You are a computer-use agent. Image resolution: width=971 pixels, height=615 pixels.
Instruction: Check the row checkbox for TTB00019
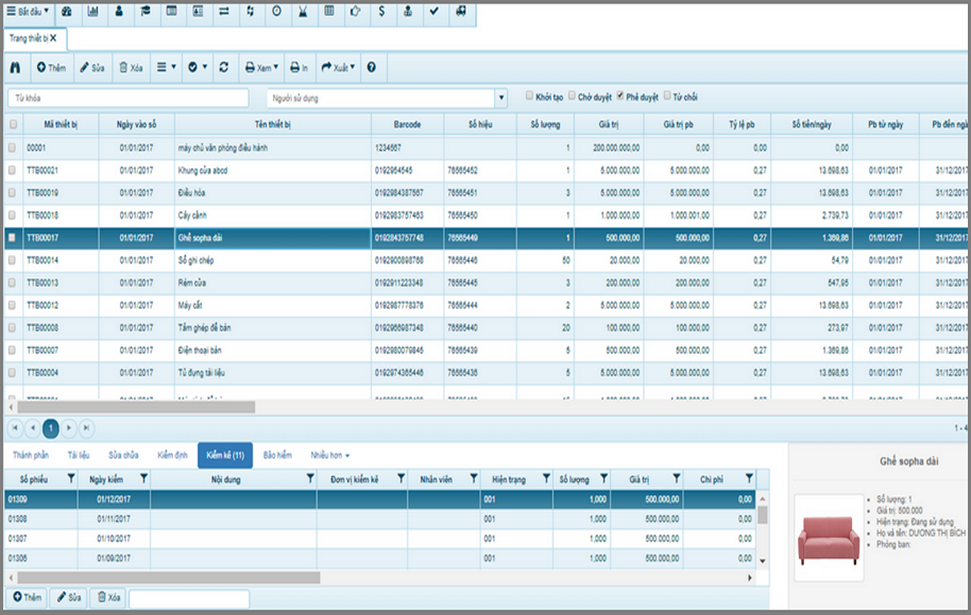(12, 193)
